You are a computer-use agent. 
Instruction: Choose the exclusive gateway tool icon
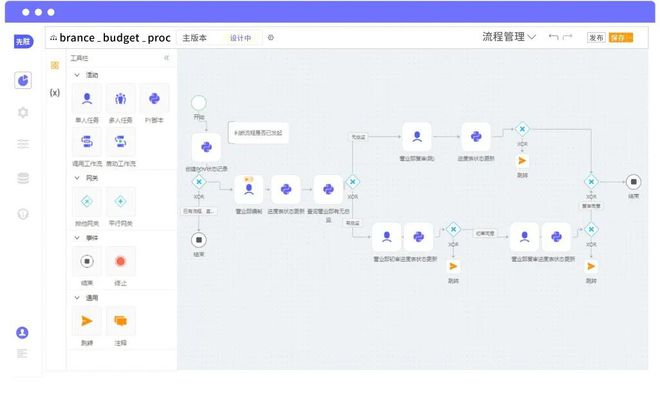87,202
